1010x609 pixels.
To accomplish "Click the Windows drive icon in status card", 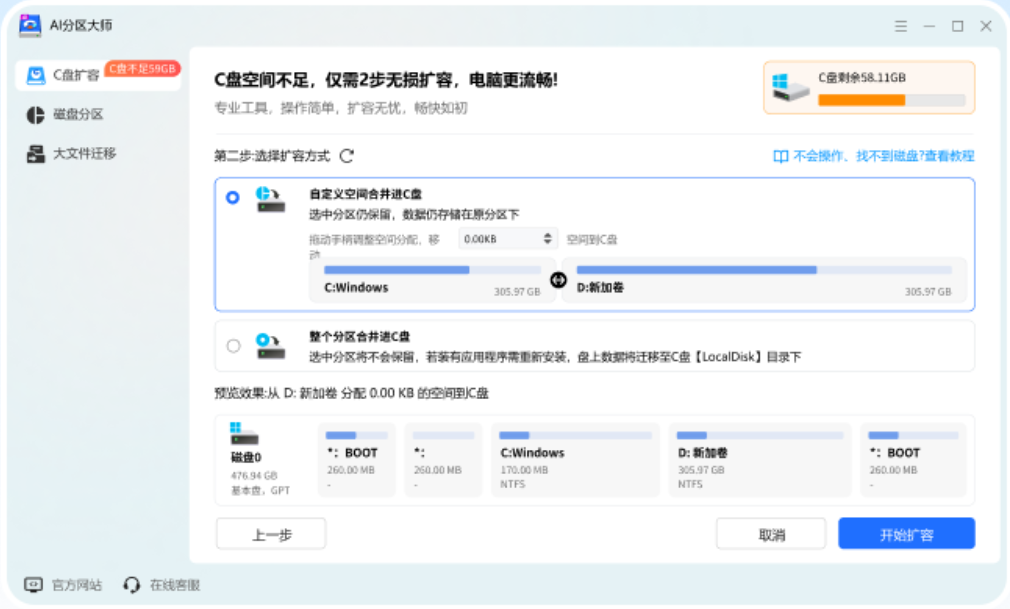I will [790, 88].
